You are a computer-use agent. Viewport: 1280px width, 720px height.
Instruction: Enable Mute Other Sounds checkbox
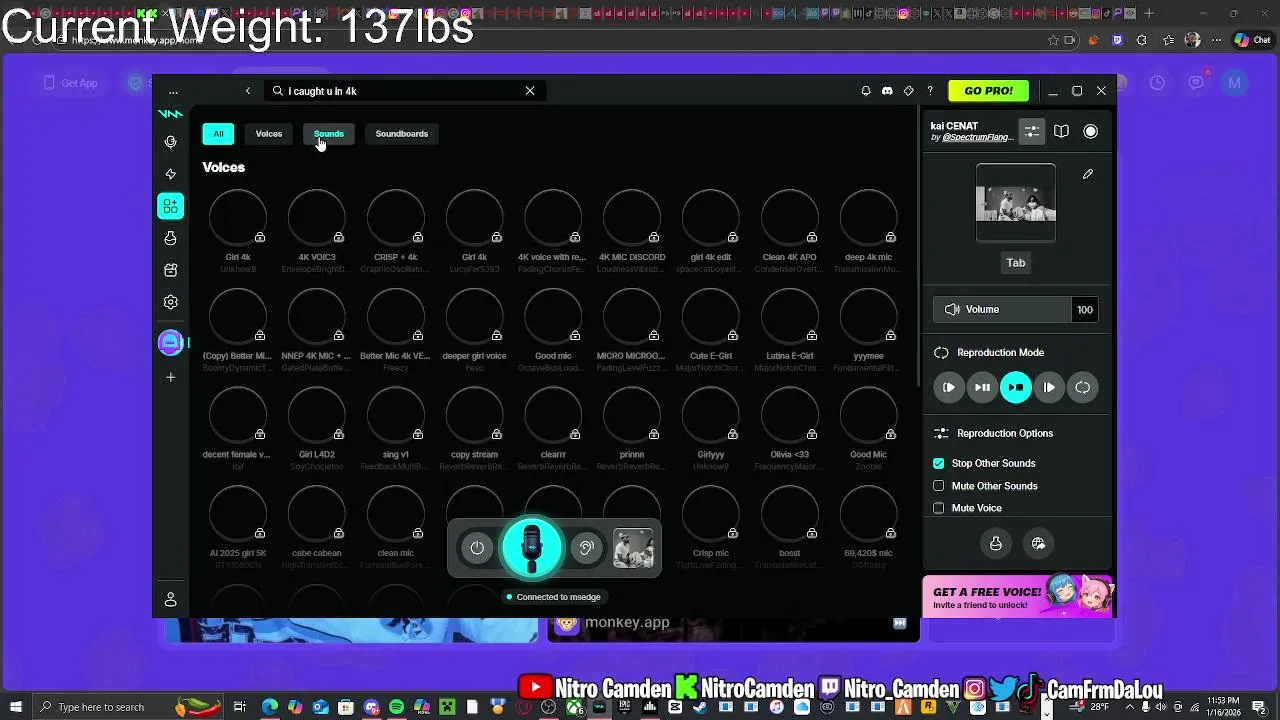pyautogui.click(x=939, y=486)
